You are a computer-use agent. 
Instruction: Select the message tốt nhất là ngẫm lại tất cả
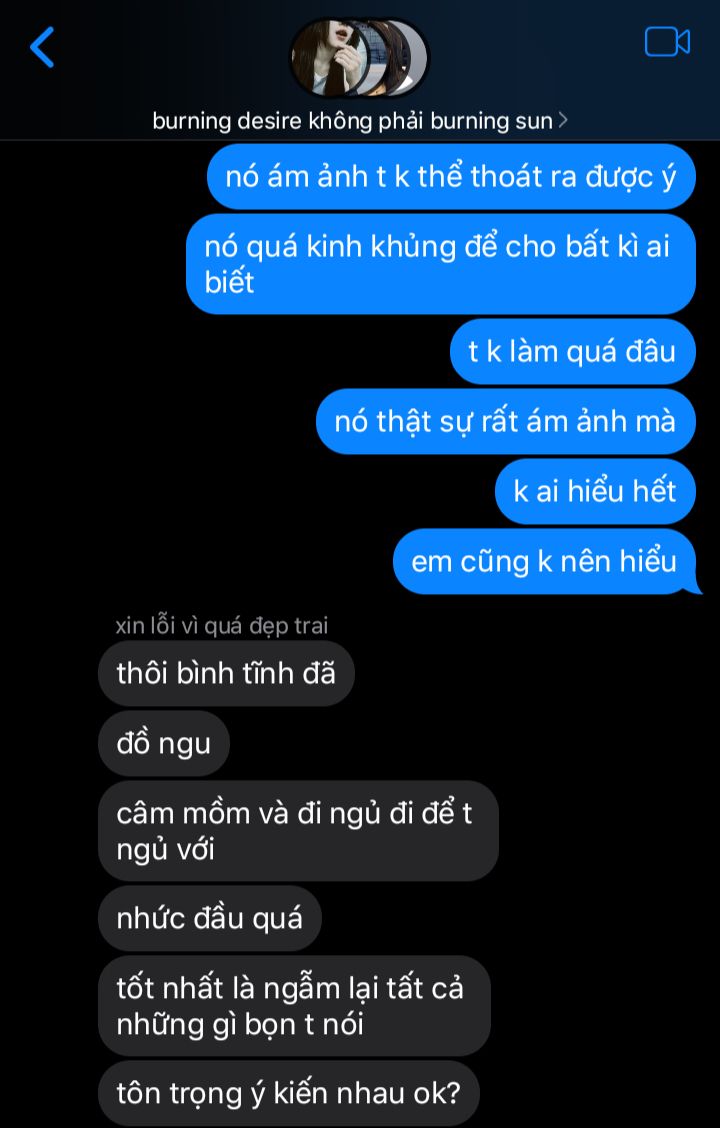point(294,1006)
